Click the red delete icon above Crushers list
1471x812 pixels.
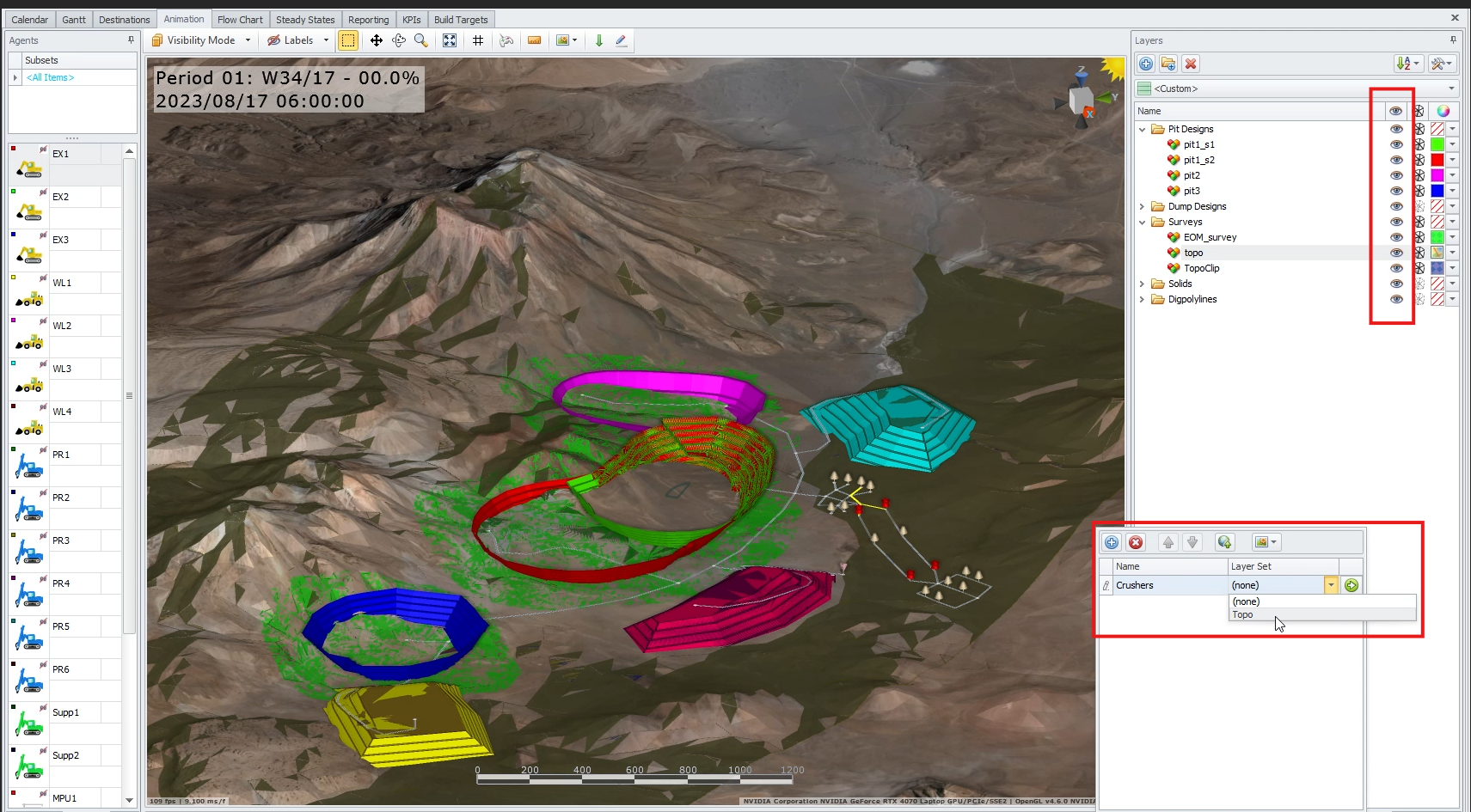[x=1136, y=542]
